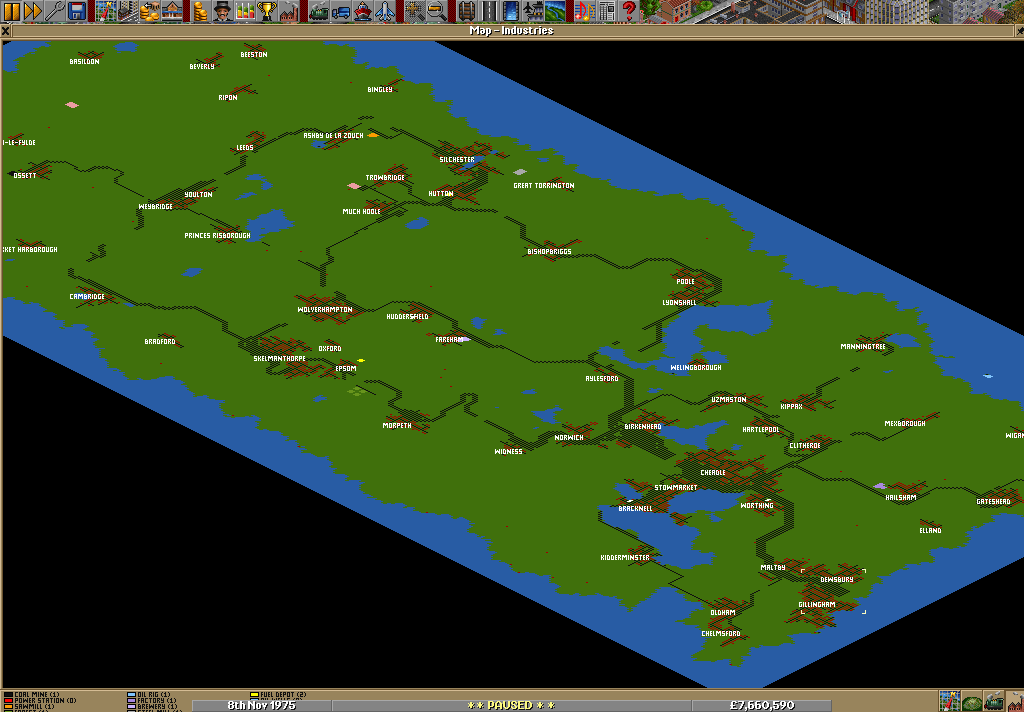
Task: Click the Kidderminster town label on map
Action: [625, 558]
